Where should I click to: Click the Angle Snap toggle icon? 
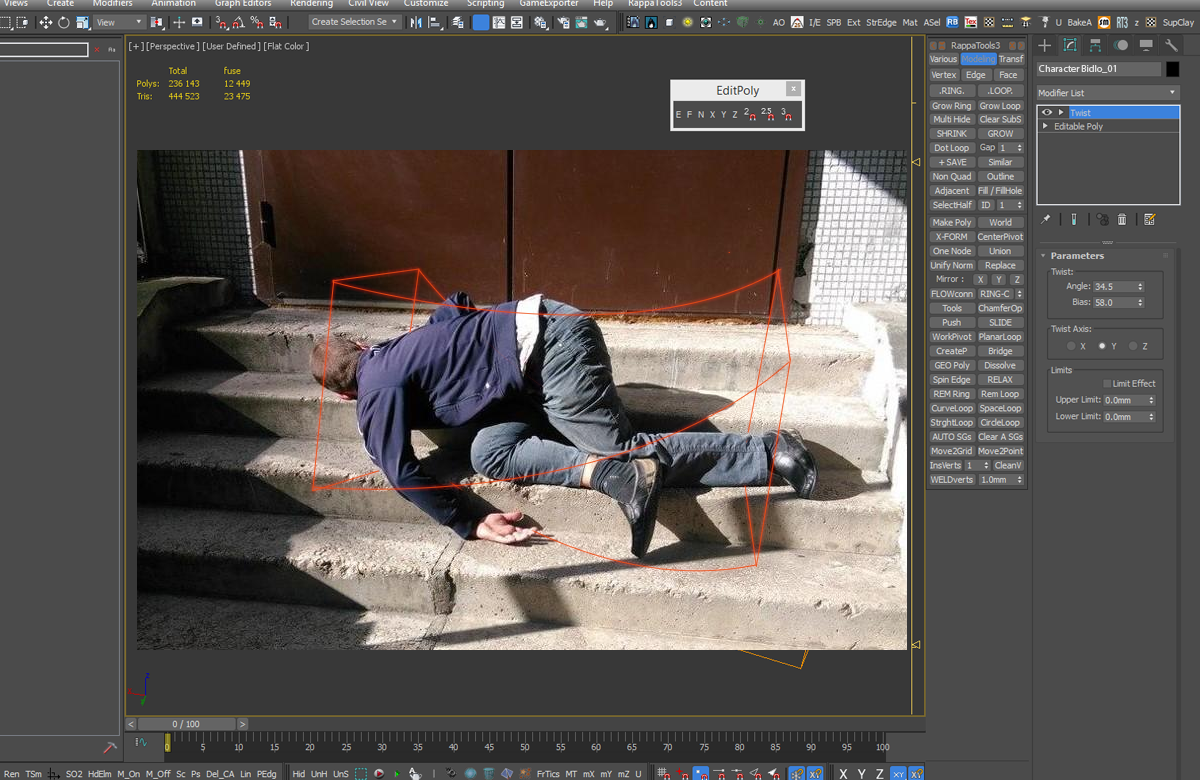pyautogui.click(x=237, y=22)
